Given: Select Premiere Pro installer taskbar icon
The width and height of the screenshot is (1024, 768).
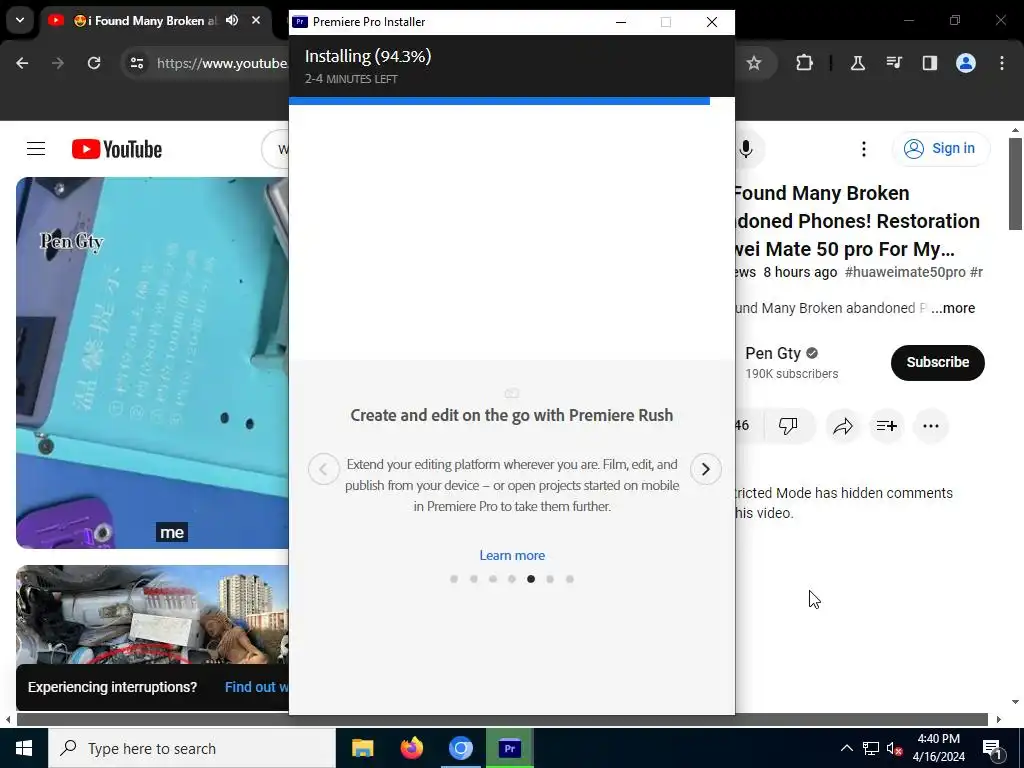Looking at the screenshot, I should click(509, 748).
